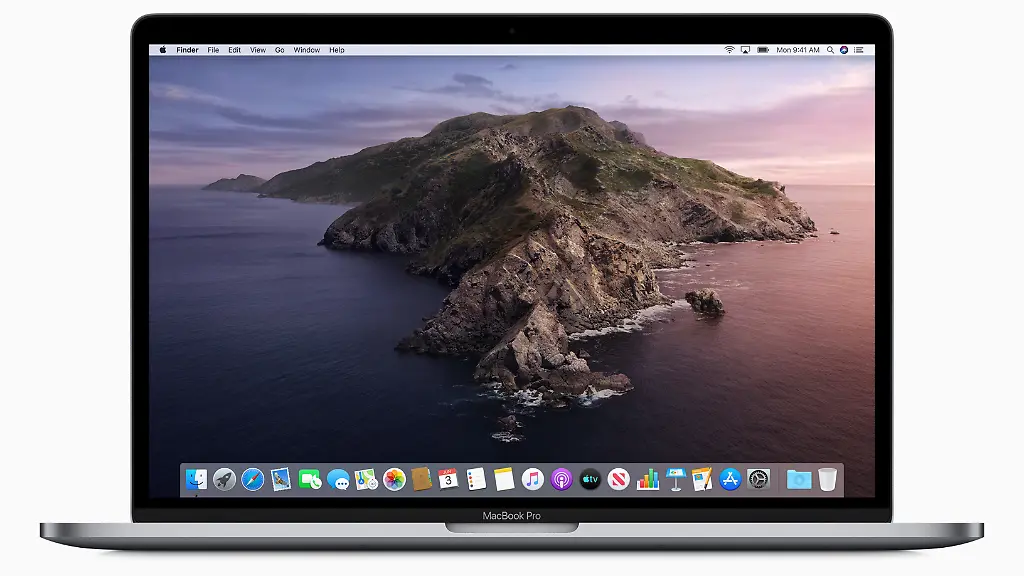Open the Go menu
This screenshot has height=576, width=1024.
pos(279,48)
